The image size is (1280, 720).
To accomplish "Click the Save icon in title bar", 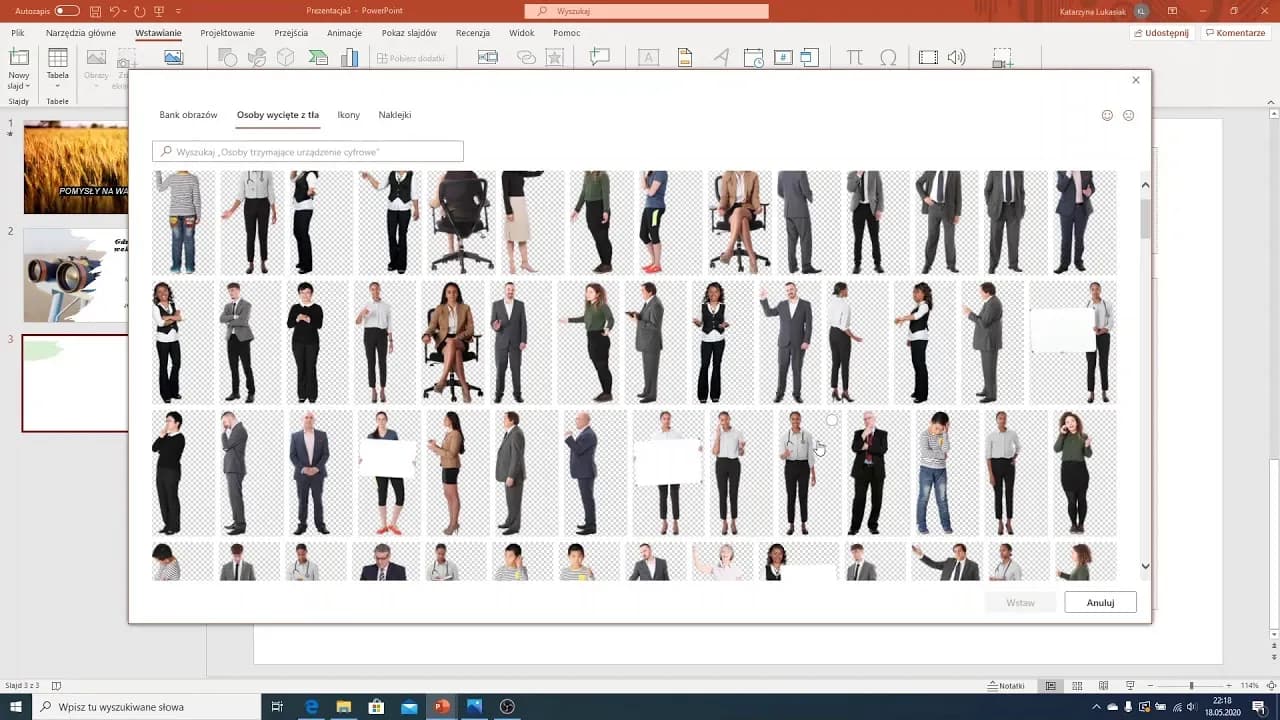I will pyautogui.click(x=95, y=11).
